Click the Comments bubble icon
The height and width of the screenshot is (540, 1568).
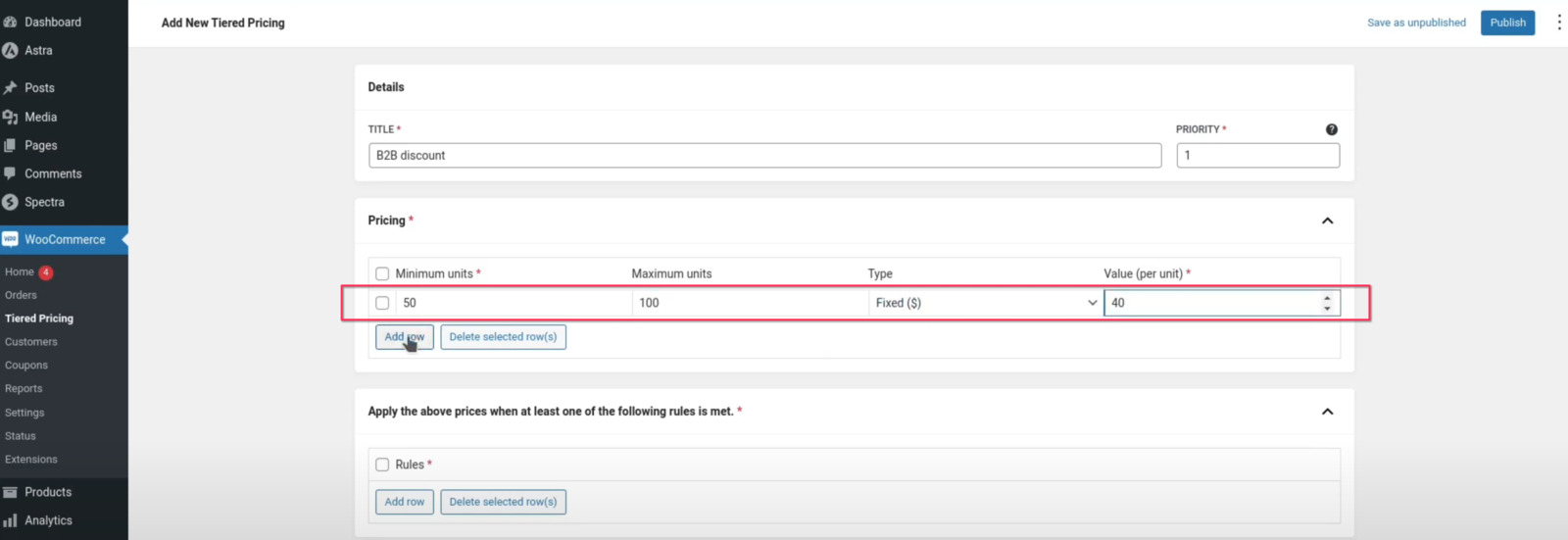pyautogui.click(x=11, y=173)
